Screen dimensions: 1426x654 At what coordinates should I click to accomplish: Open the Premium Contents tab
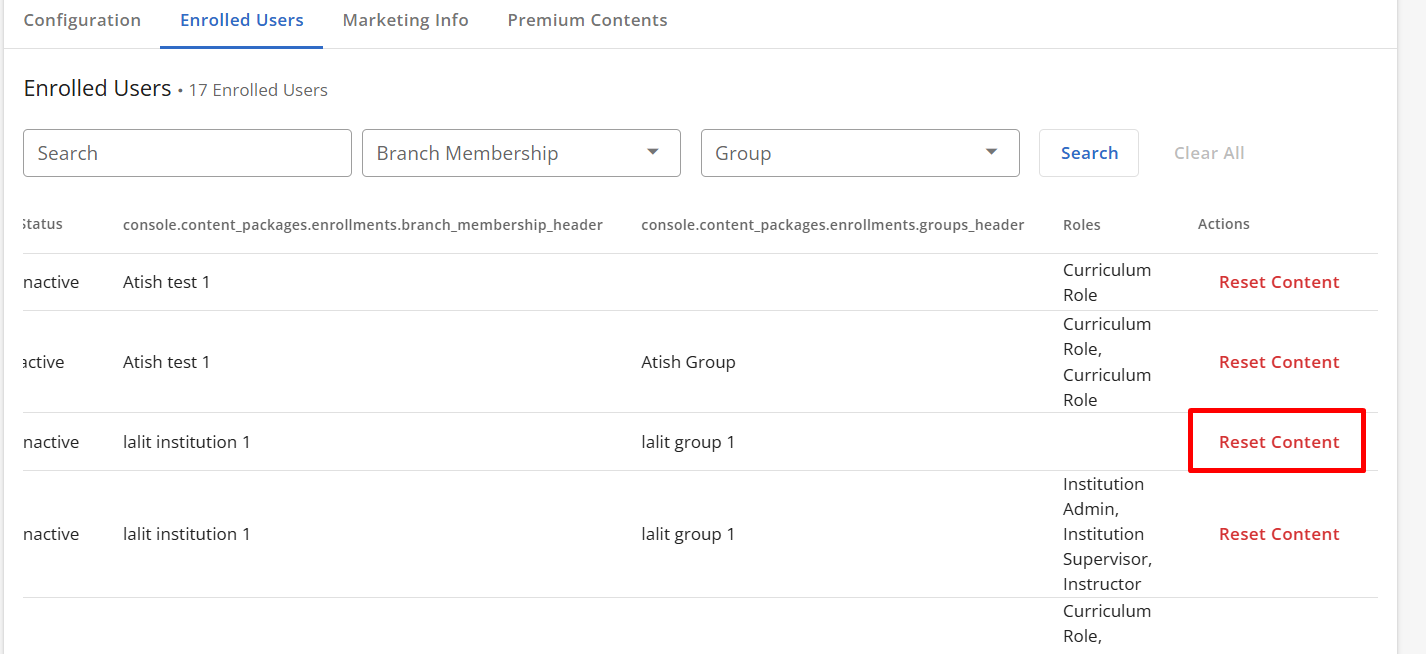point(587,20)
